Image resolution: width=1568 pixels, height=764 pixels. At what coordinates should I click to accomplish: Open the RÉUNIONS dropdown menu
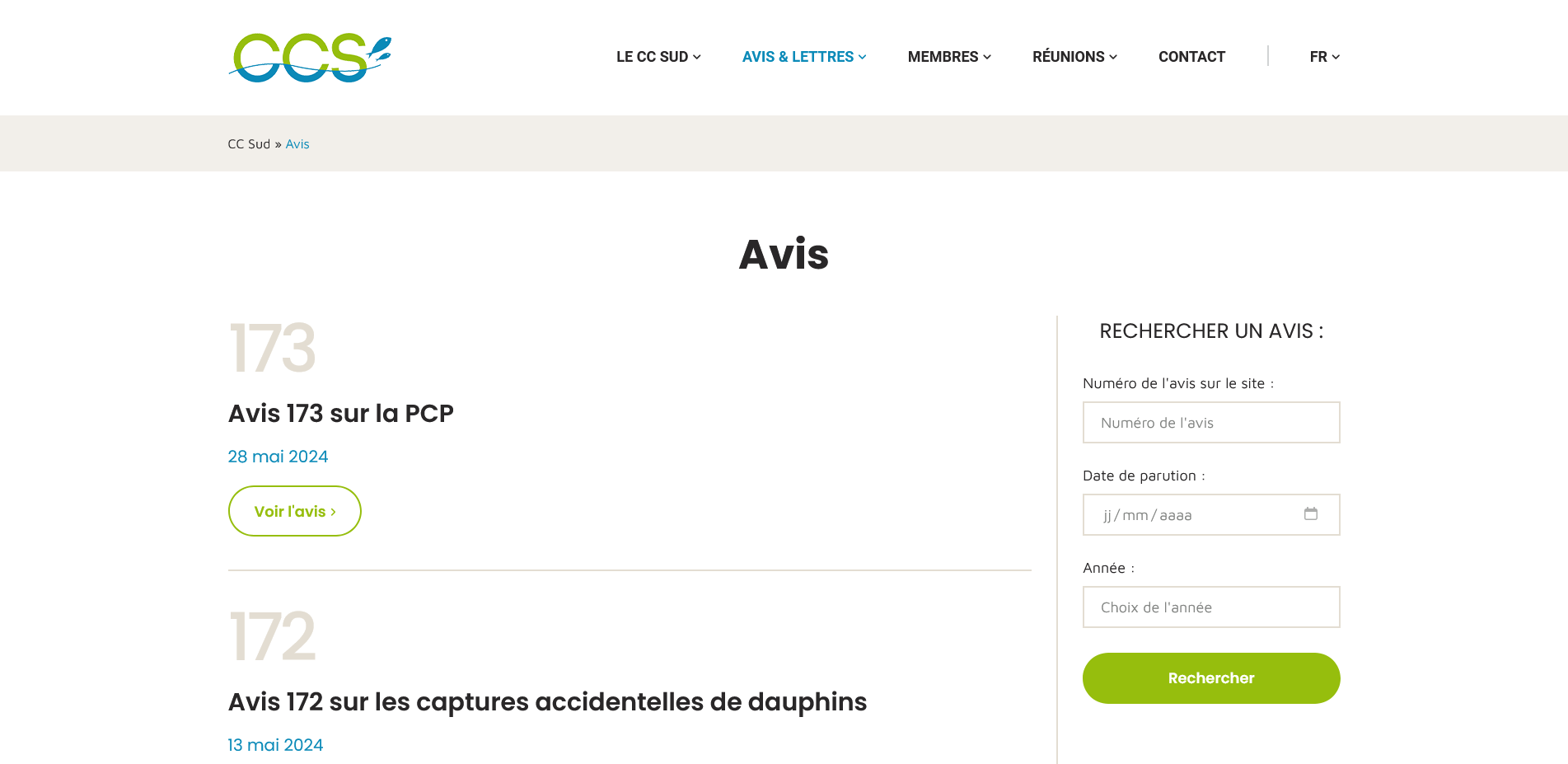pyautogui.click(x=1074, y=57)
